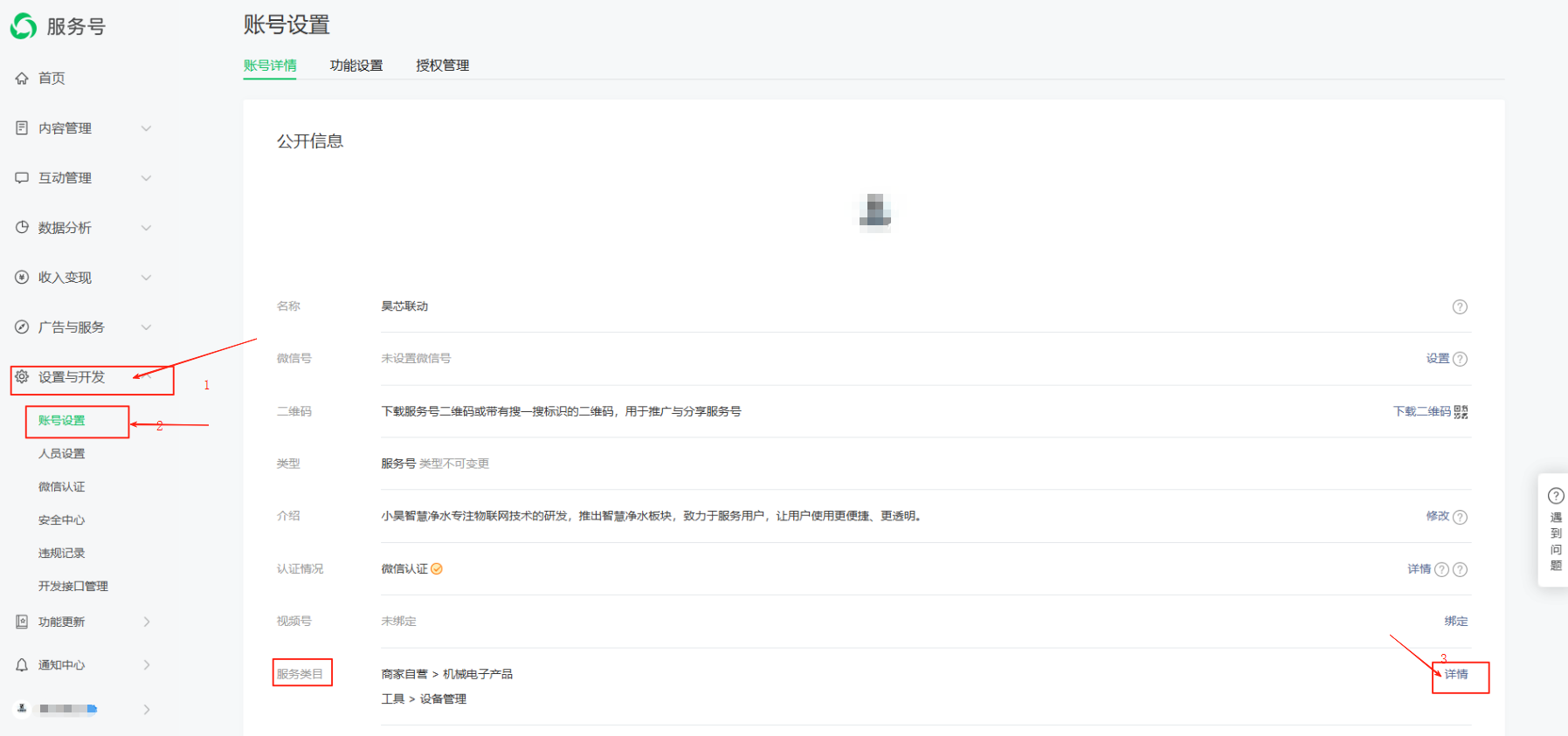Screen dimensions: 1568x736
Task: Click the 未绑定 text in 视频号 row
Action: point(398,621)
